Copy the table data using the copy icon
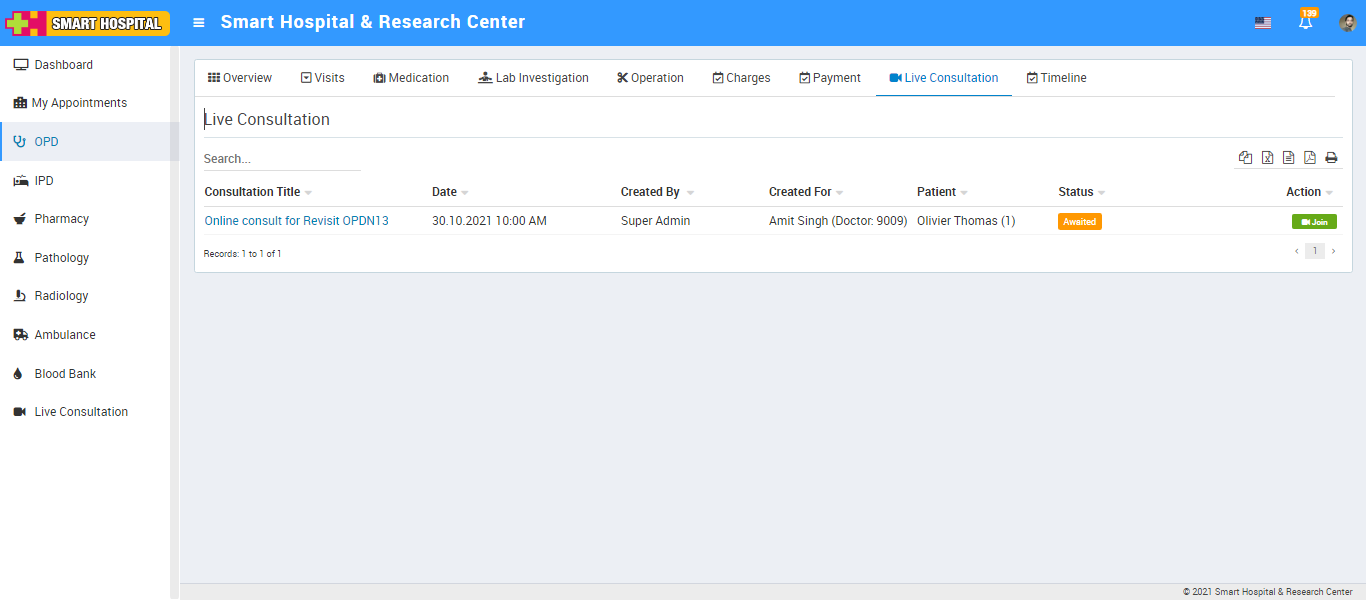 [1245, 158]
